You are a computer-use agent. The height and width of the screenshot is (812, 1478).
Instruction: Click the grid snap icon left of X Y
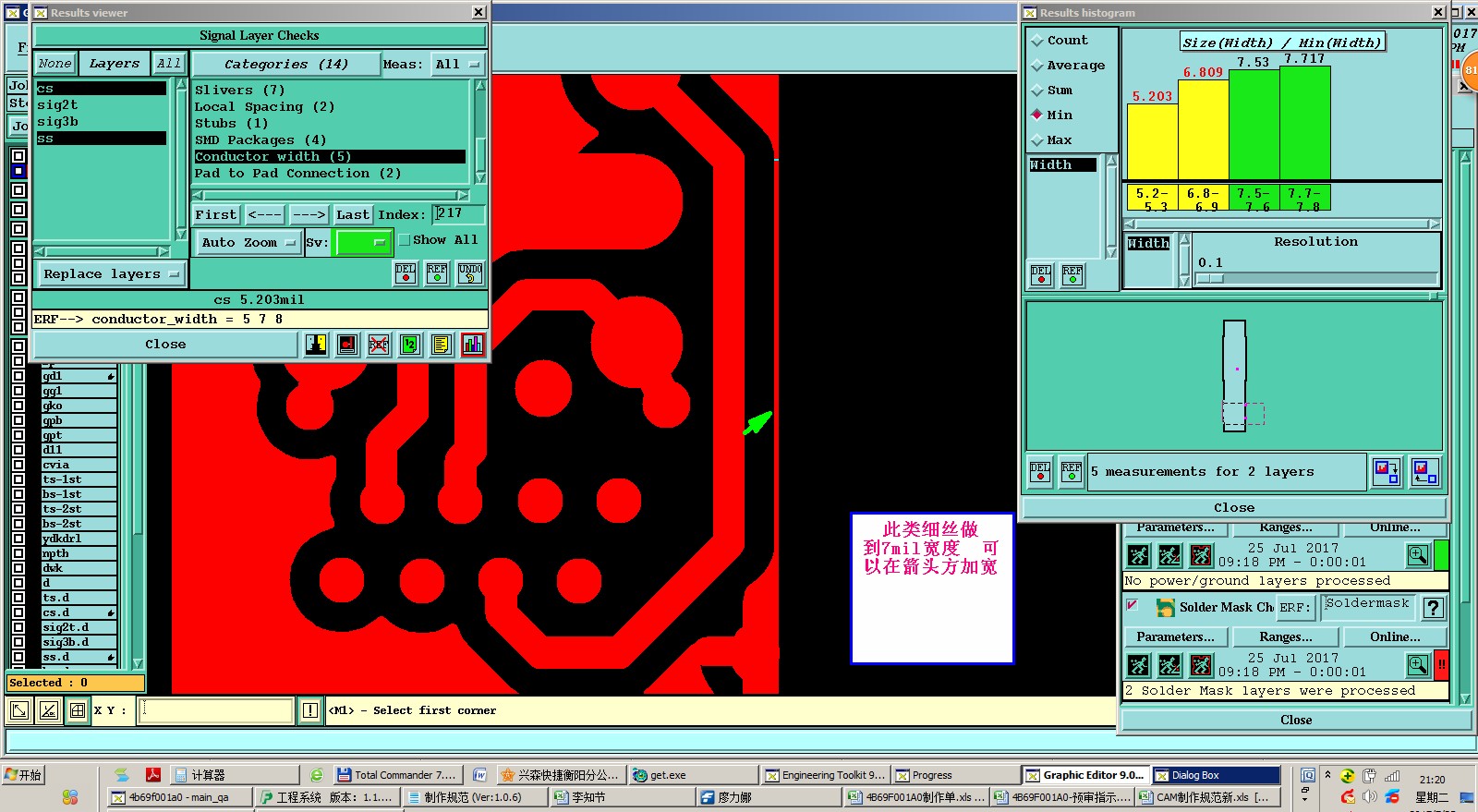click(78, 710)
